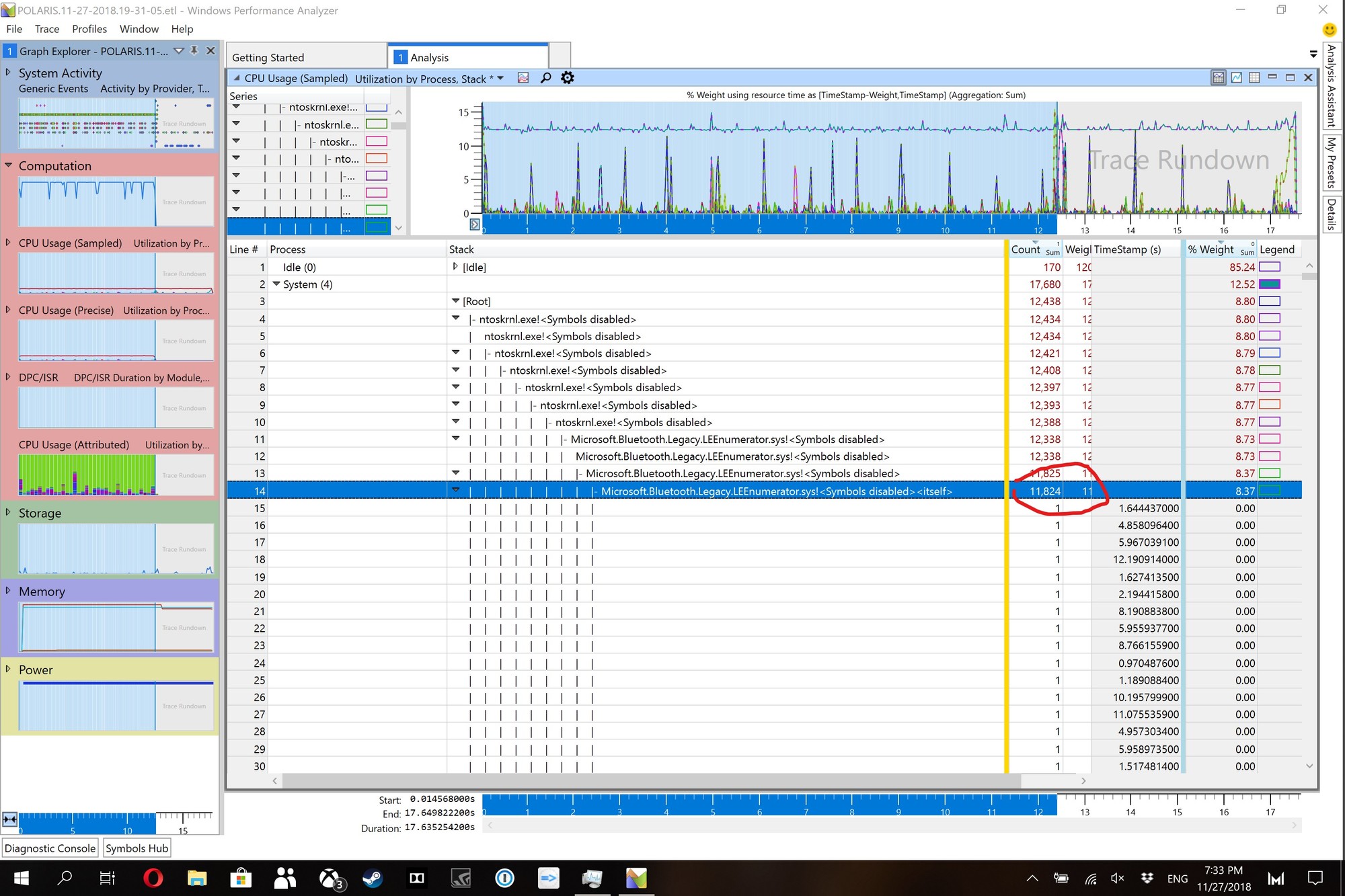The image size is (1345, 896).
Task: Open the Action Center notification icon
Action: click(1315, 878)
